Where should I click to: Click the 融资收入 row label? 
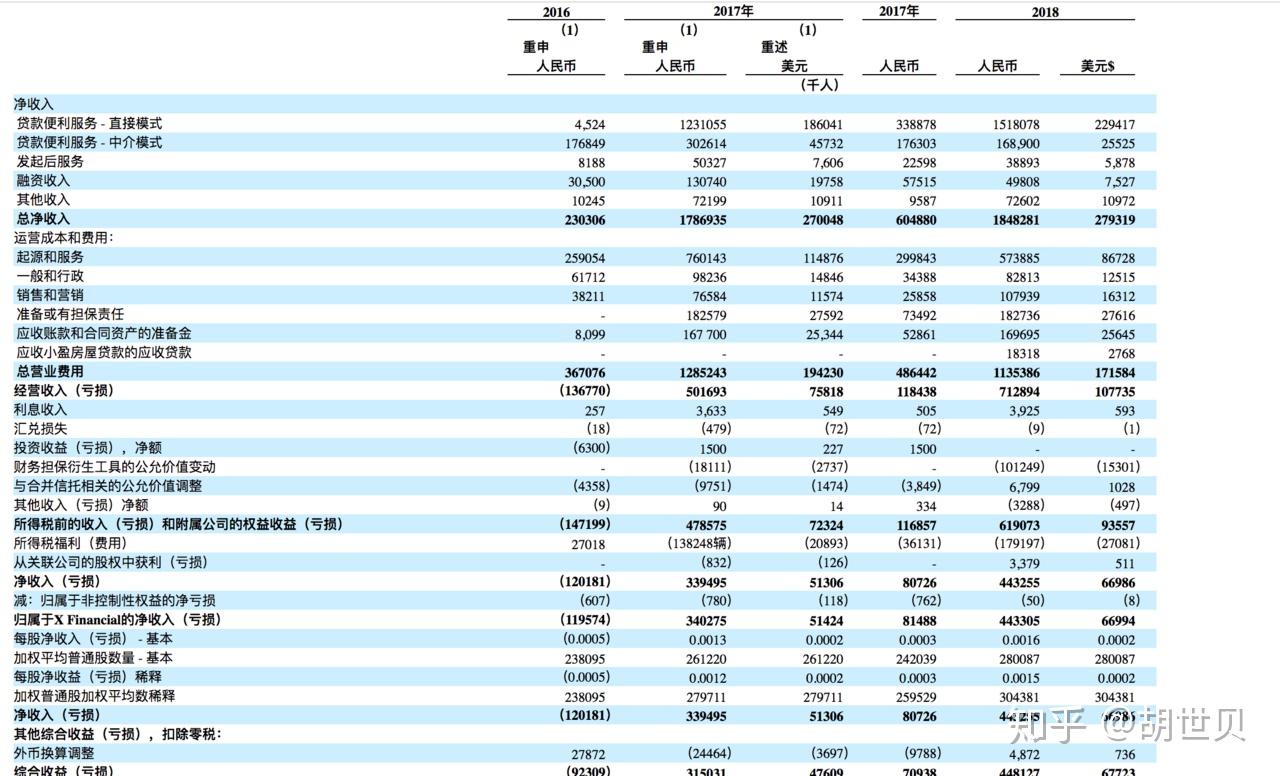(x=45, y=180)
